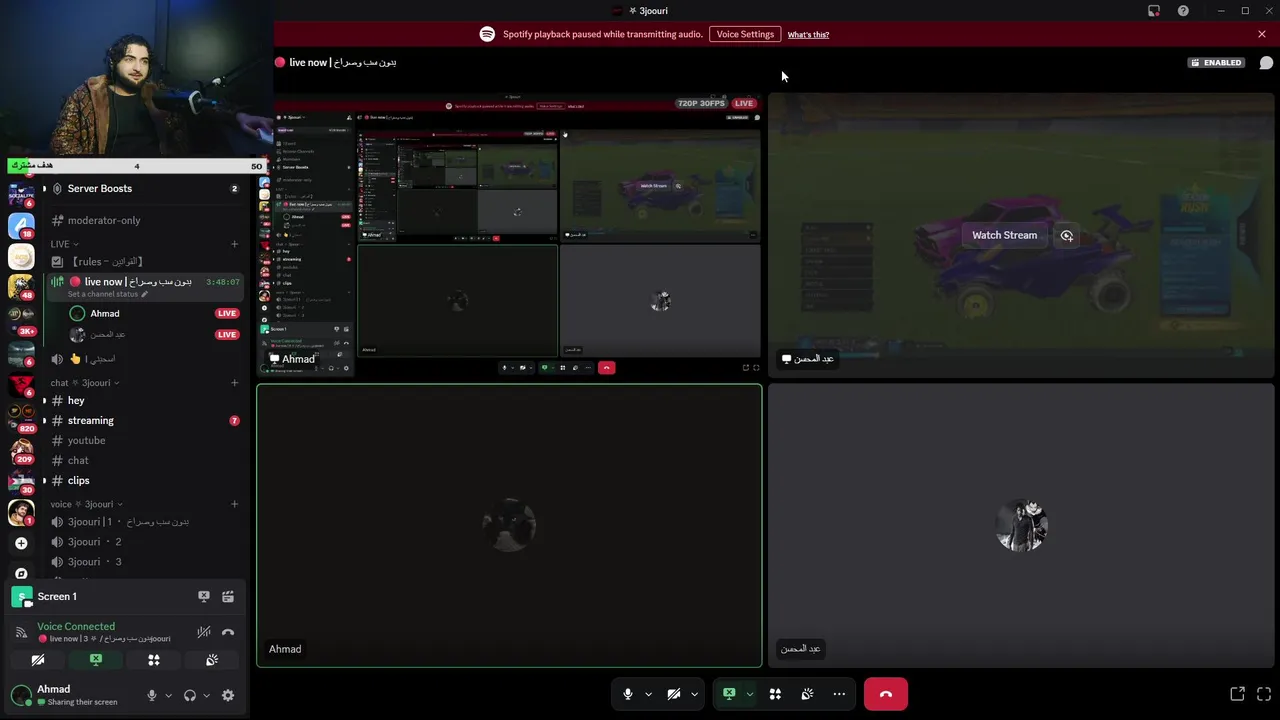Viewport: 1280px width, 720px height.
Task: Open soundboard in bottom call bar
Action: point(807,694)
